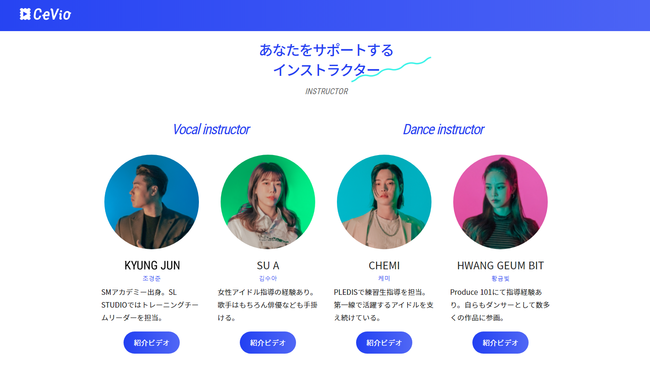The height and width of the screenshot is (366, 650).
Task: Click Kyung Jun's Korean name text
Action: click(151, 279)
